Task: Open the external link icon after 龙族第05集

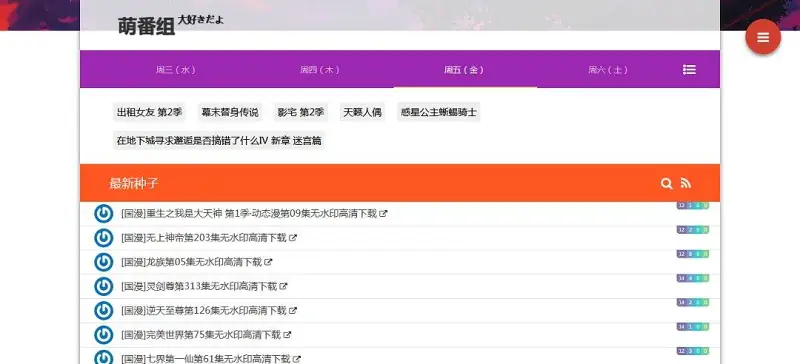Action: point(268,262)
